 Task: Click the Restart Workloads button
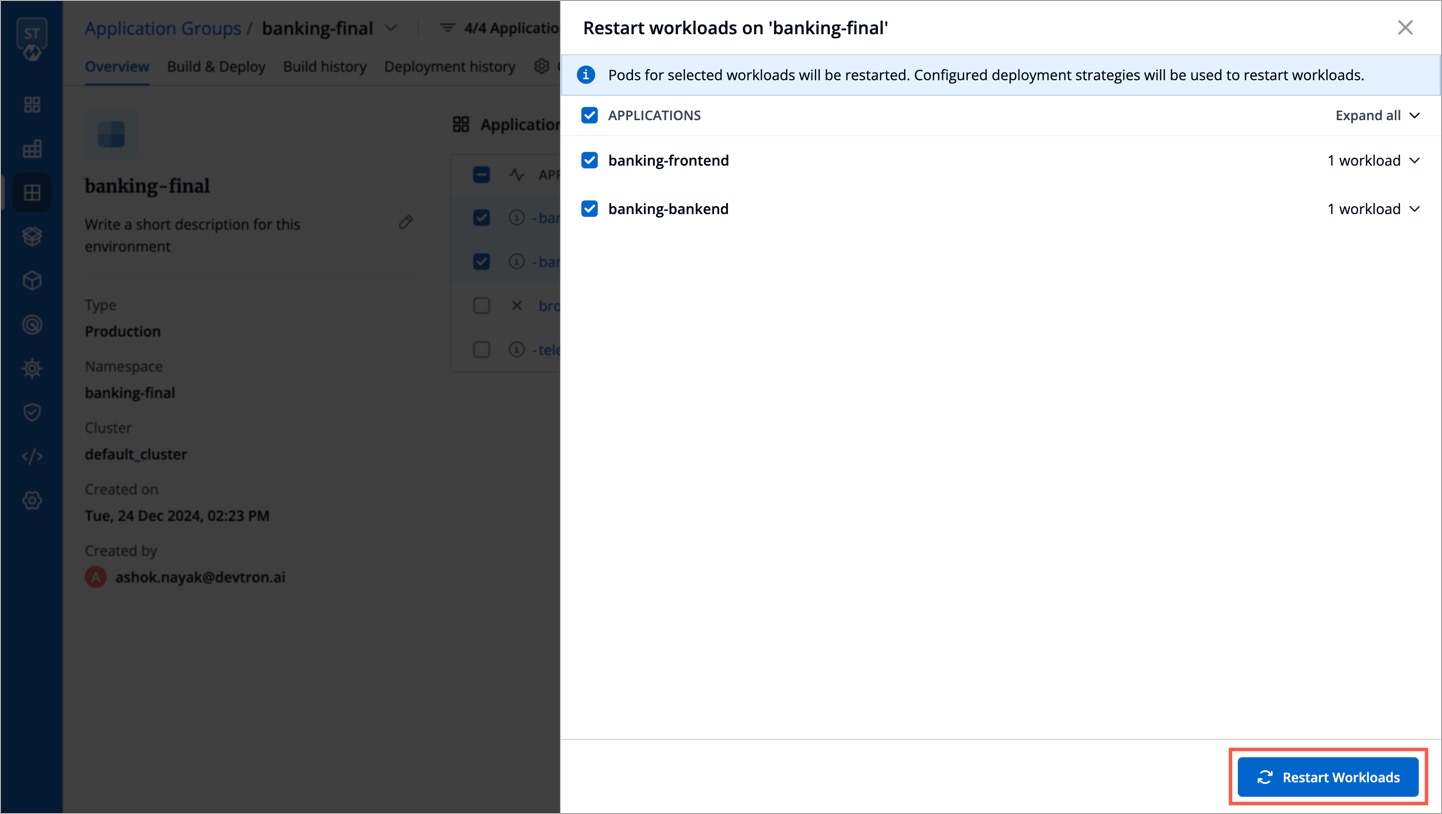tap(1328, 777)
